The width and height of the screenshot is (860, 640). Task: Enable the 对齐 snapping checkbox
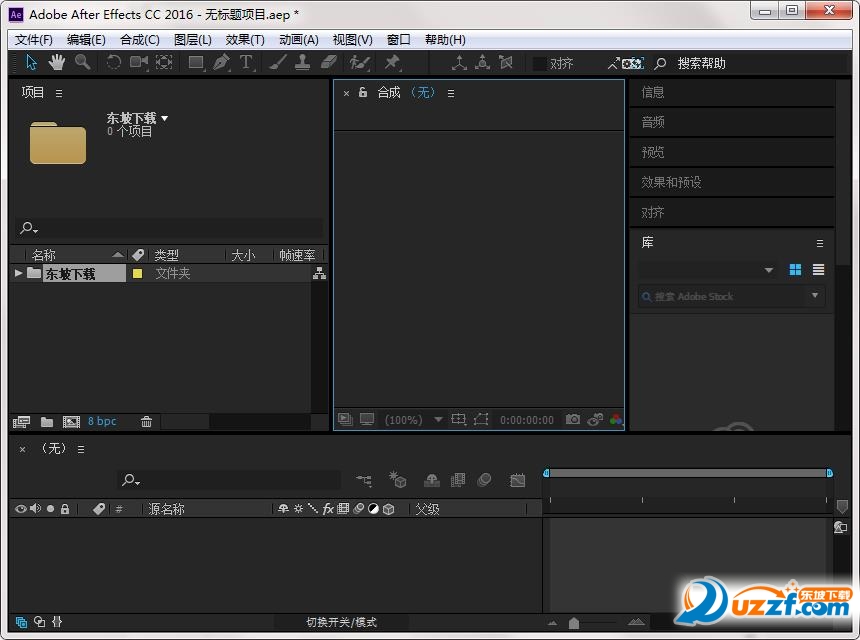pyautogui.click(x=540, y=63)
